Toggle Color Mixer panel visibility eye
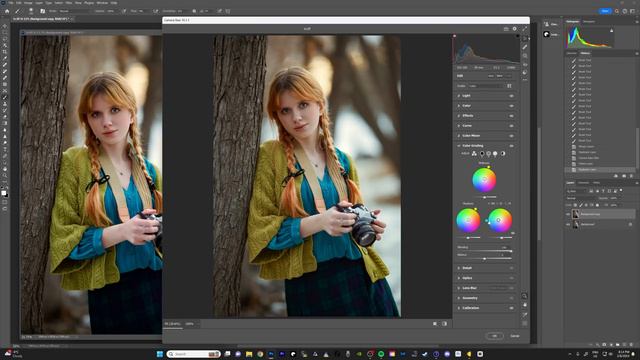640x360 pixels. pyautogui.click(x=511, y=136)
